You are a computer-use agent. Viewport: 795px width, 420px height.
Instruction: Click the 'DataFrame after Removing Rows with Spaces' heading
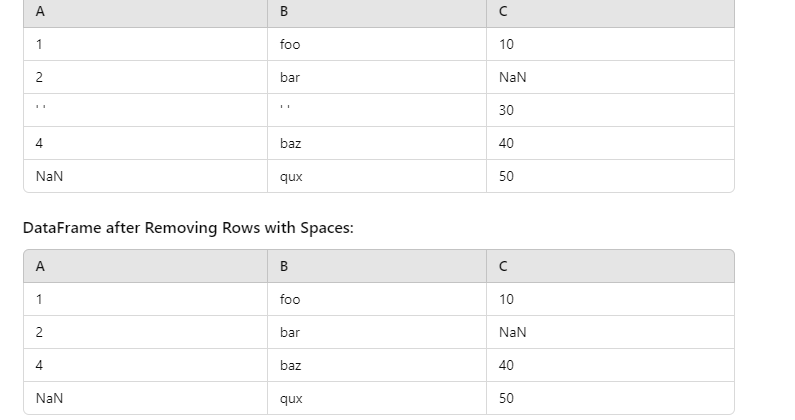coord(188,228)
